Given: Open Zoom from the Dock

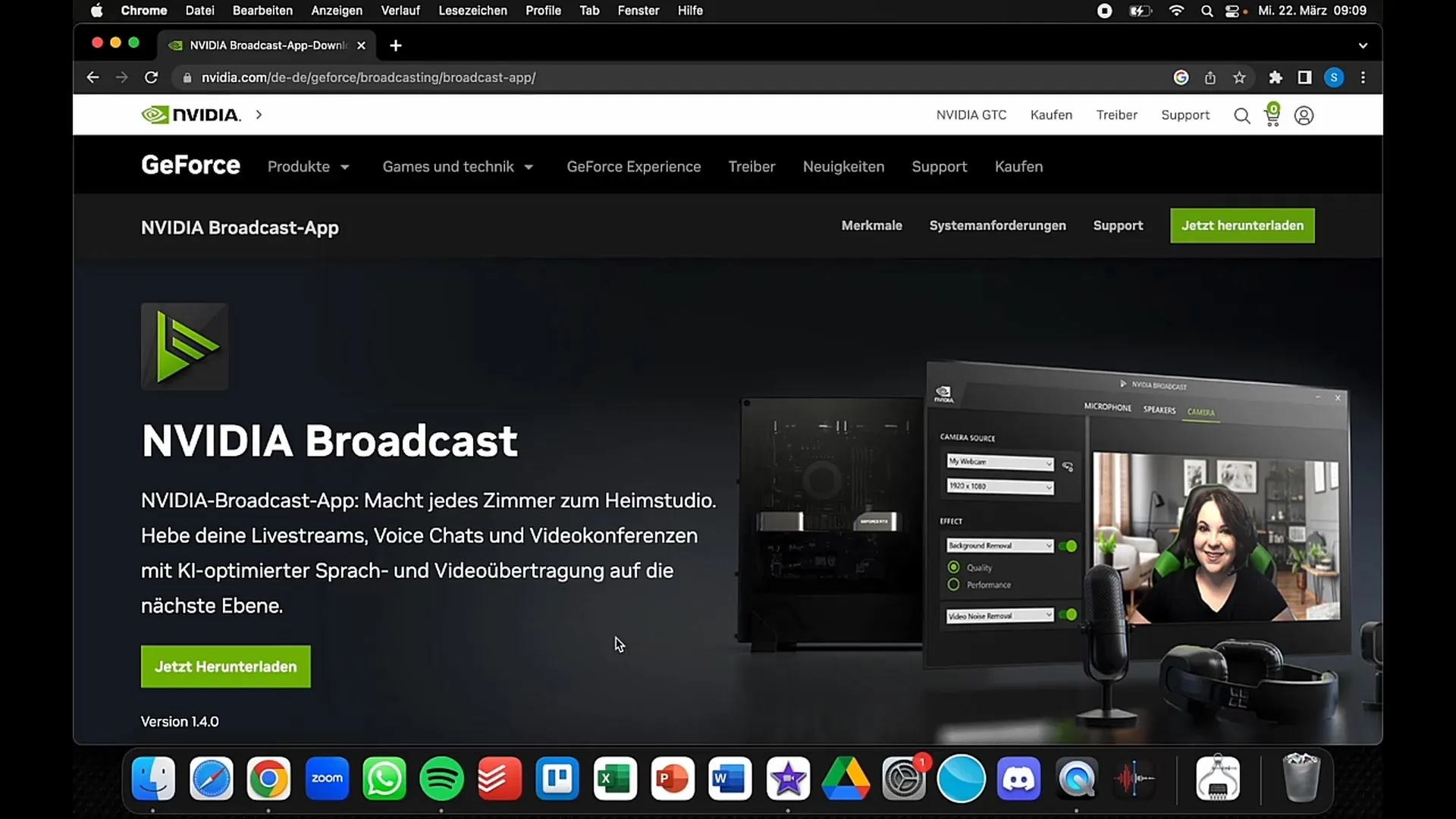Looking at the screenshot, I should [327, 778].
